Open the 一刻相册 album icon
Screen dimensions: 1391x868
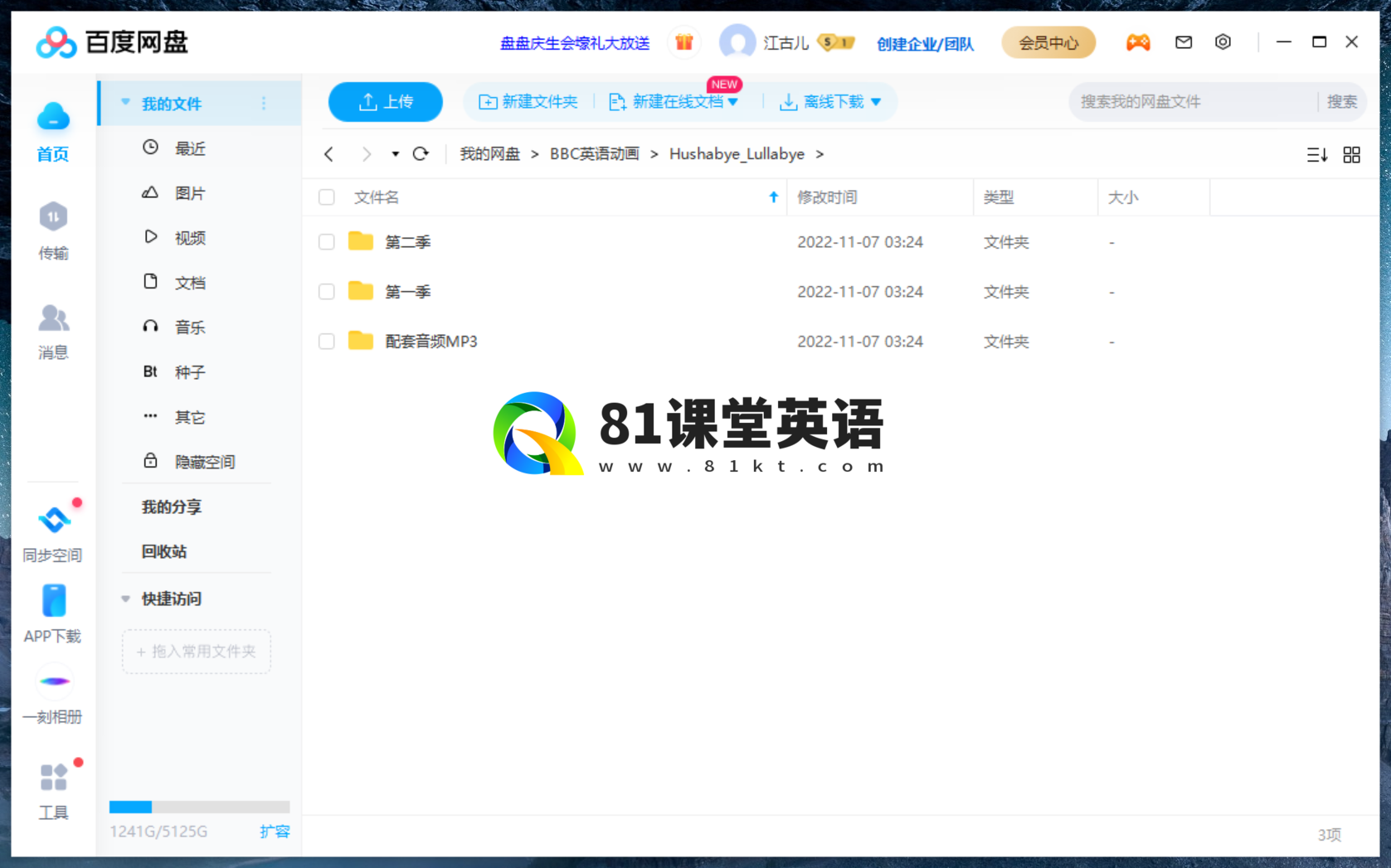[x=54, y=681]
